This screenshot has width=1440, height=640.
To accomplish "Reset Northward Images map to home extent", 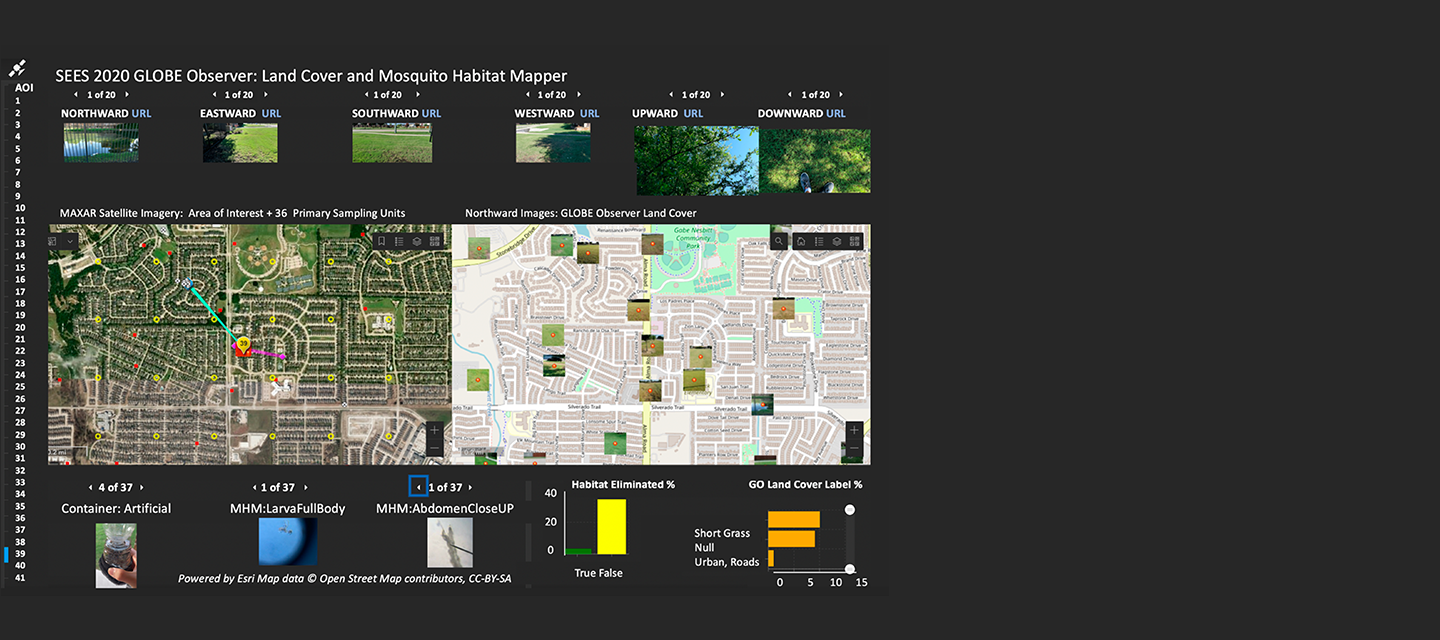I will [x=800, y=241].
